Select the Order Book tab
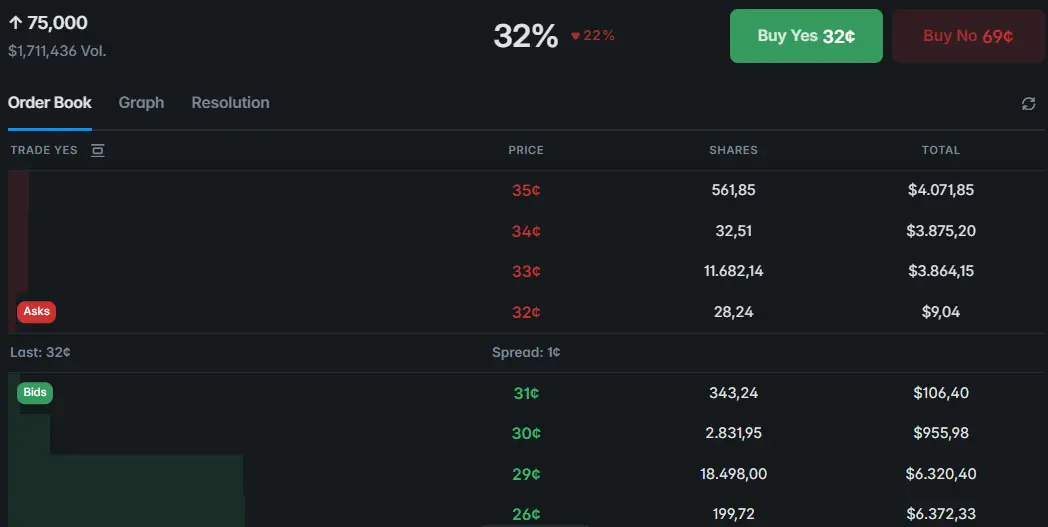Image resolution: width=1048 pixels, height=527 pixels. point(50,103)
